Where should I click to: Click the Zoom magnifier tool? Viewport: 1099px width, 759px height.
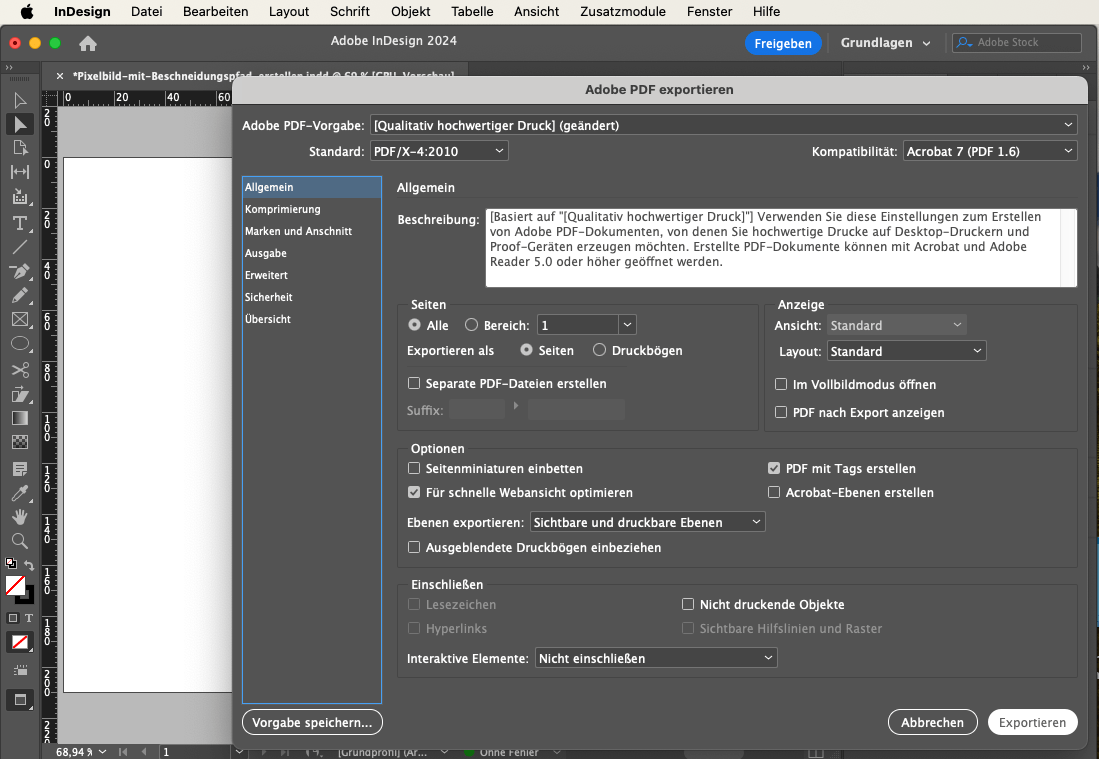(20, 541)
